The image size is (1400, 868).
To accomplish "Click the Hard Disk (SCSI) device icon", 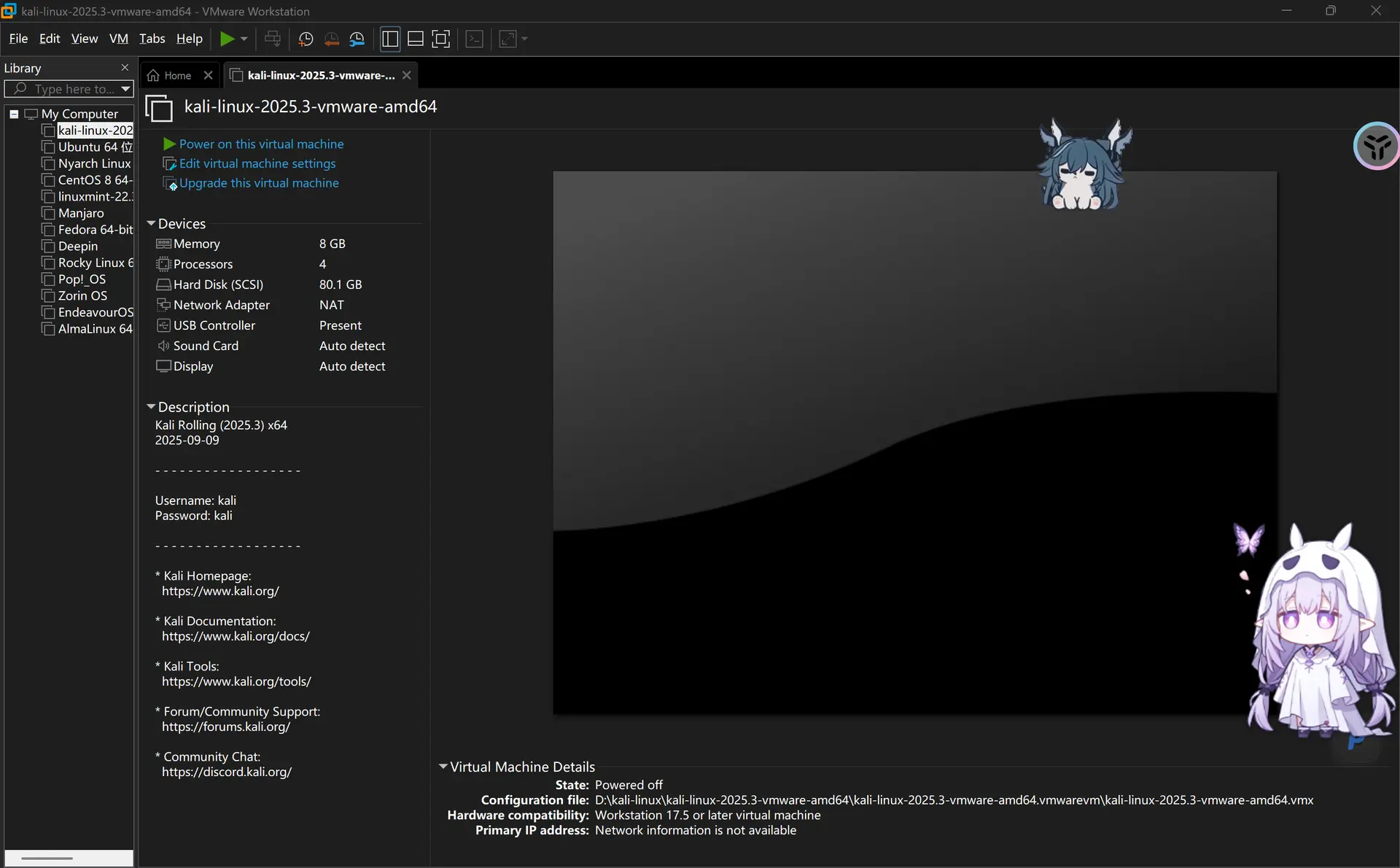I will [x=164, y=284].
